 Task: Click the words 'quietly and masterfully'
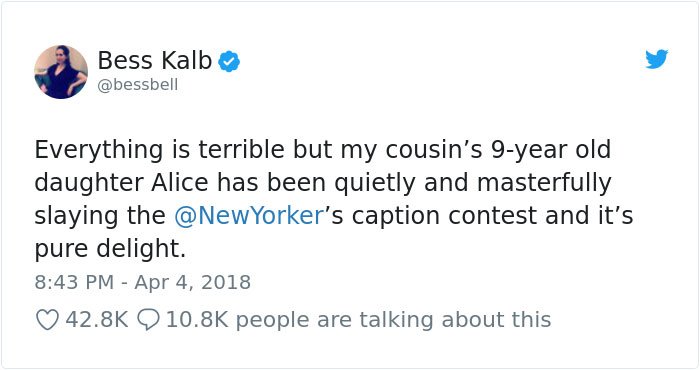pos(473,183)
